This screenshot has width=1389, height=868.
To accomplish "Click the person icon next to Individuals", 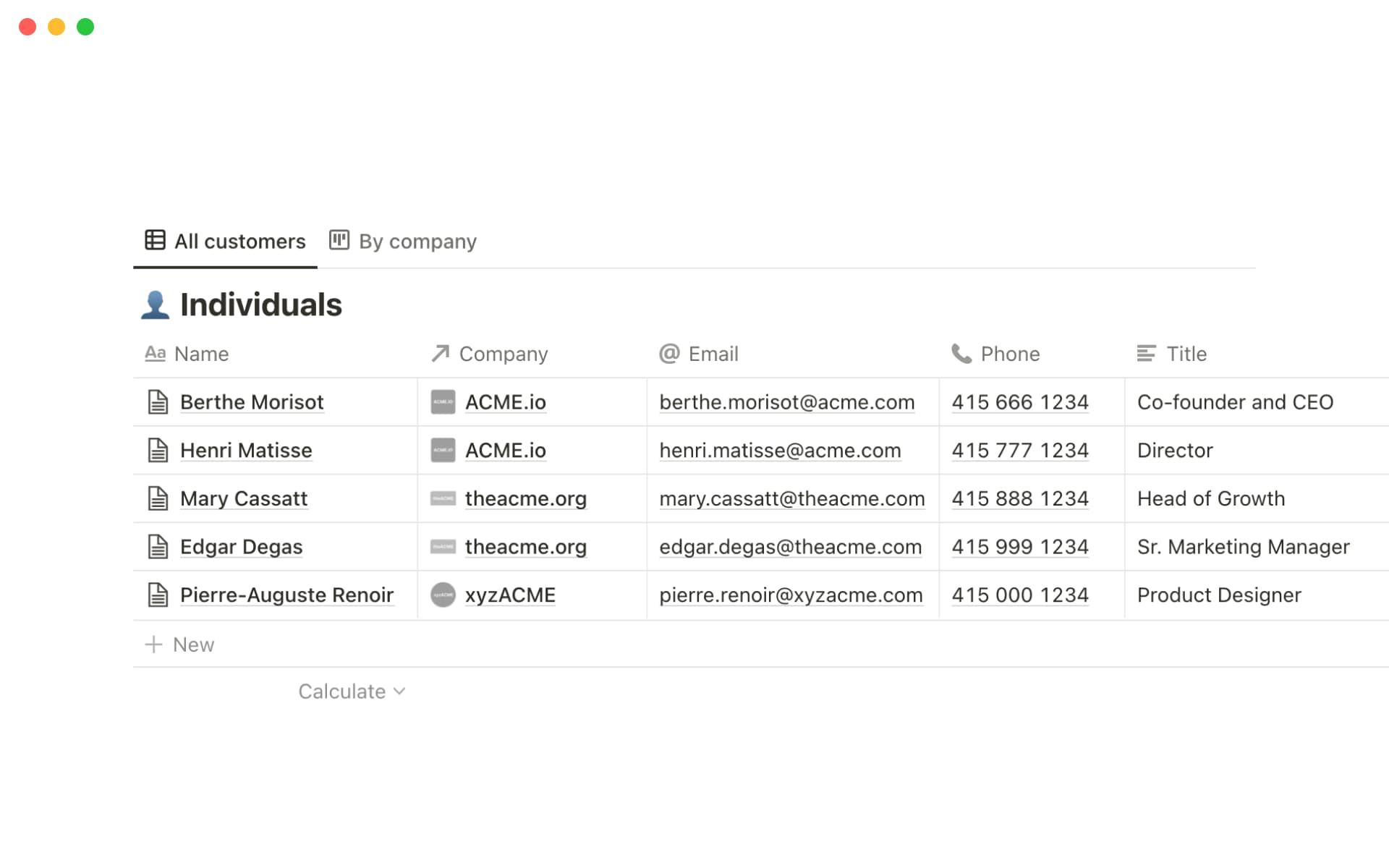I will pyautogui.click(x=154, y=304).
